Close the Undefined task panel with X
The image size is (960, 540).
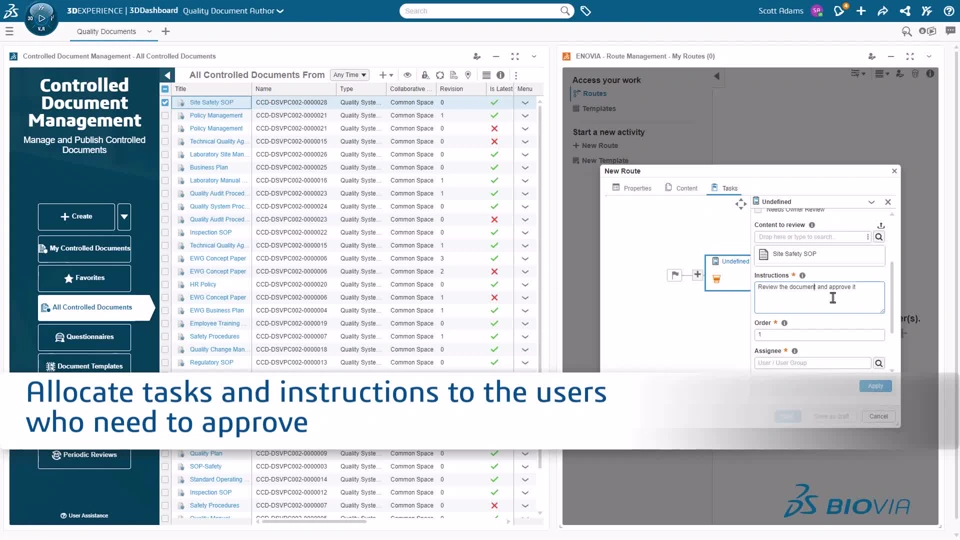point(888,202)
